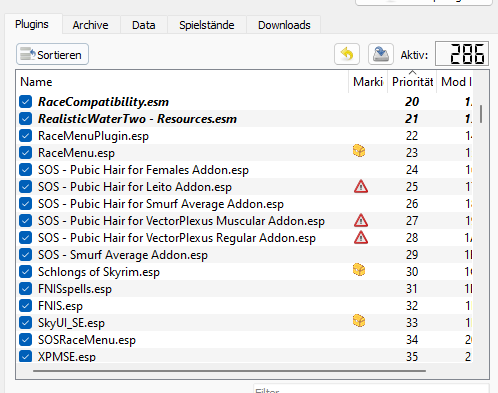Screen dimensions: 498x393
Task: Select Schlongs of Skyrim.esp name
Action: (99, 272)
